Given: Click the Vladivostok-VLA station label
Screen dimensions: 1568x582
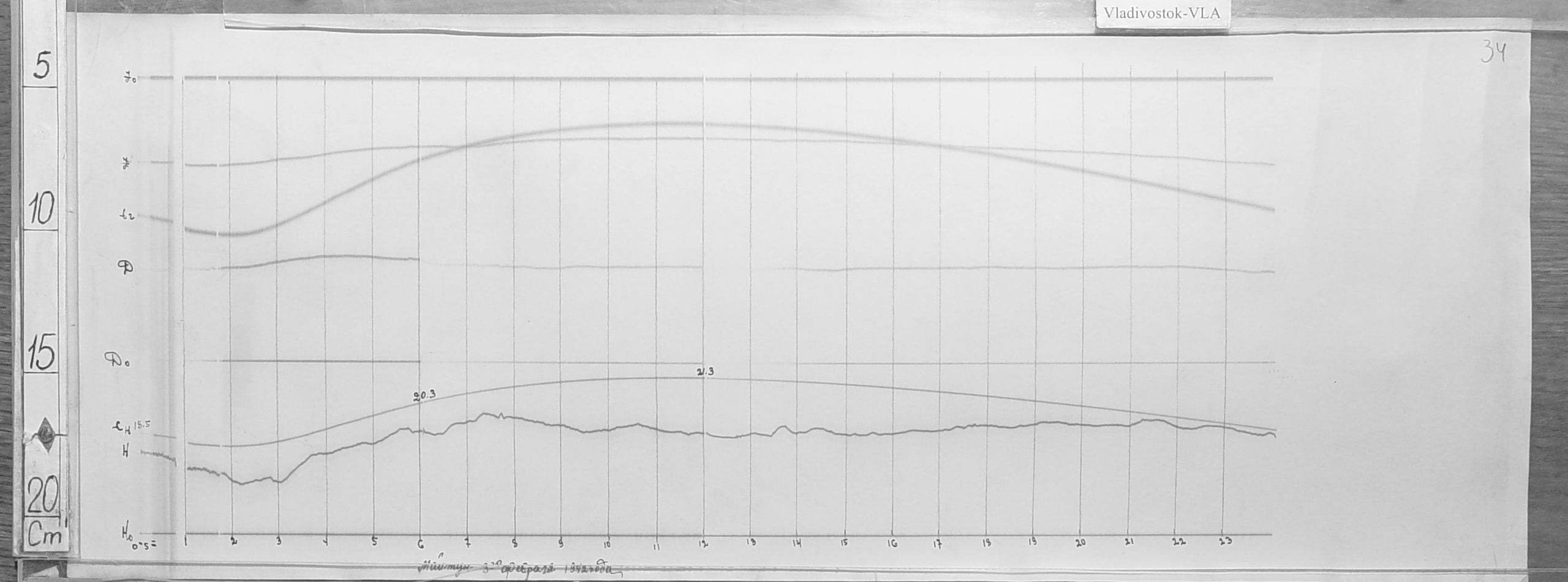Looking at the screenshot, I should (1161, 13).
